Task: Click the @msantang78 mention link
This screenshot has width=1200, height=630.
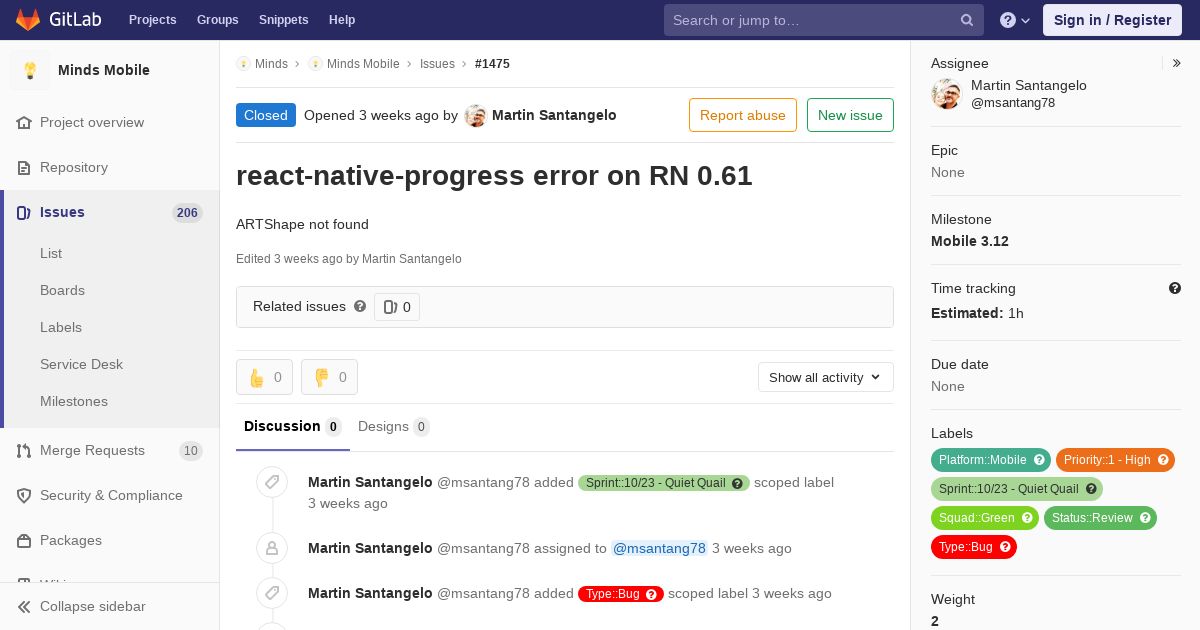Action: (659, 548)
